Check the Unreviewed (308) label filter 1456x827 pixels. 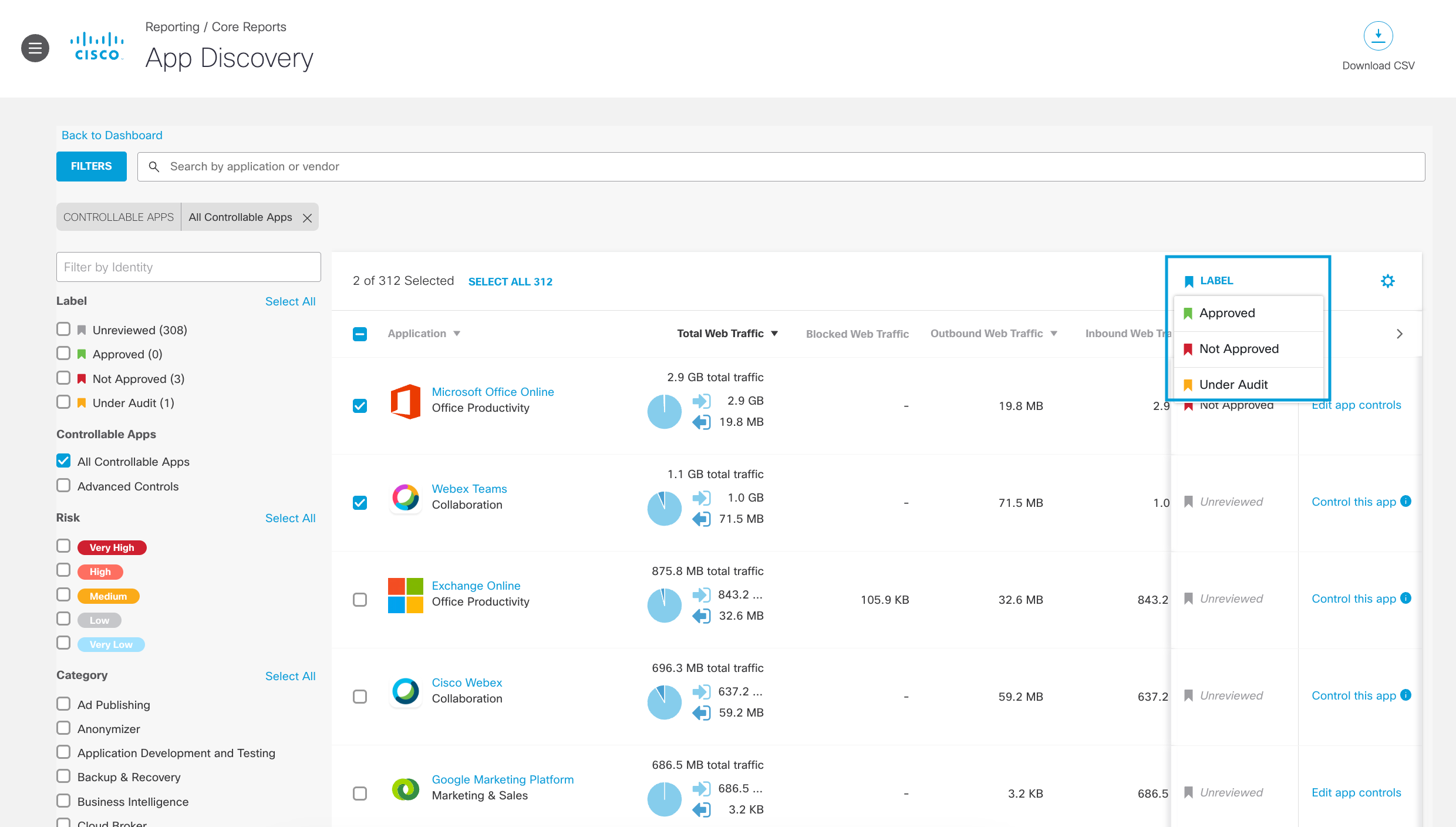tap(63, 329)
